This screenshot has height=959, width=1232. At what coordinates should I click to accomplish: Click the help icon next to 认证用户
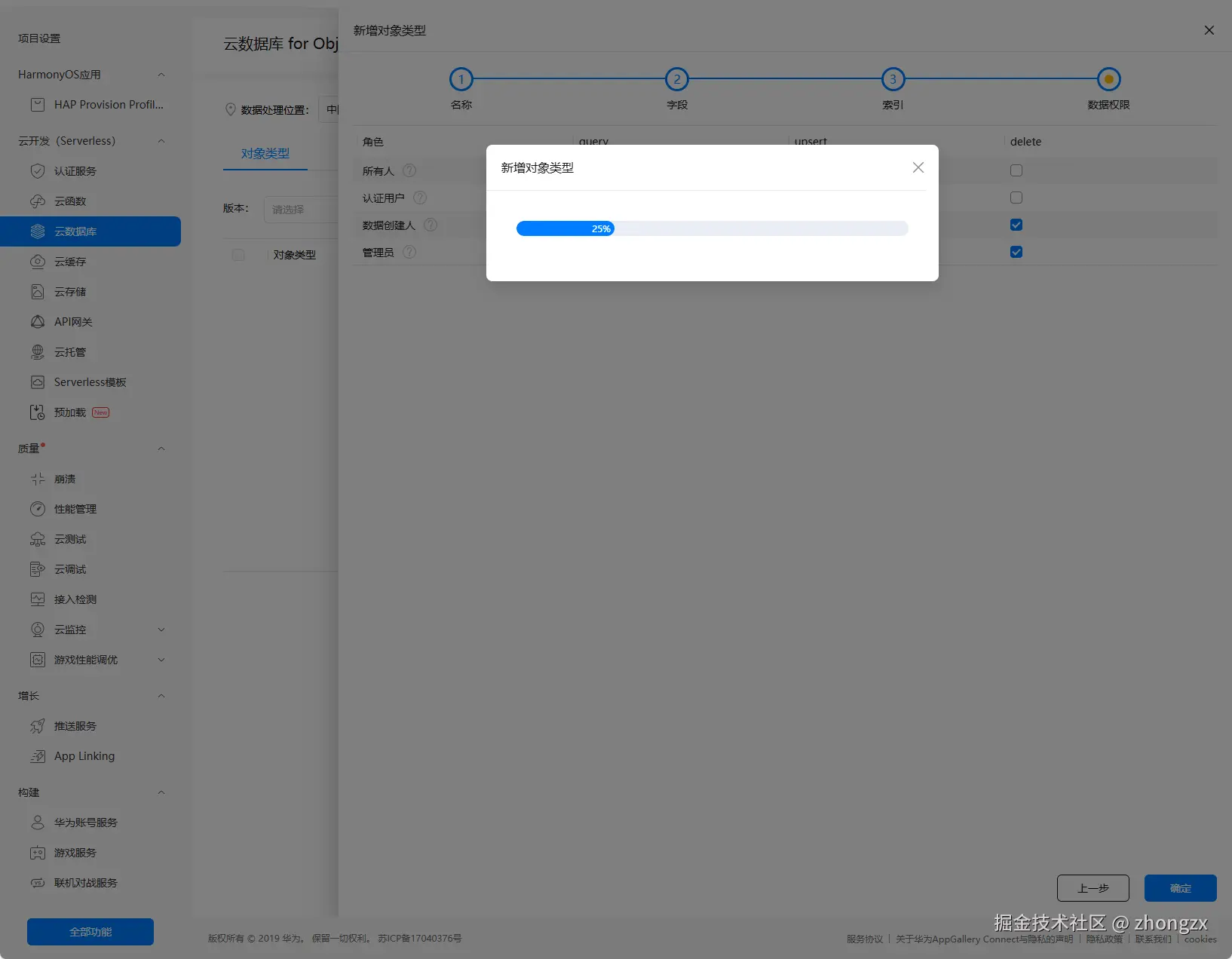(x=420, y=198)
